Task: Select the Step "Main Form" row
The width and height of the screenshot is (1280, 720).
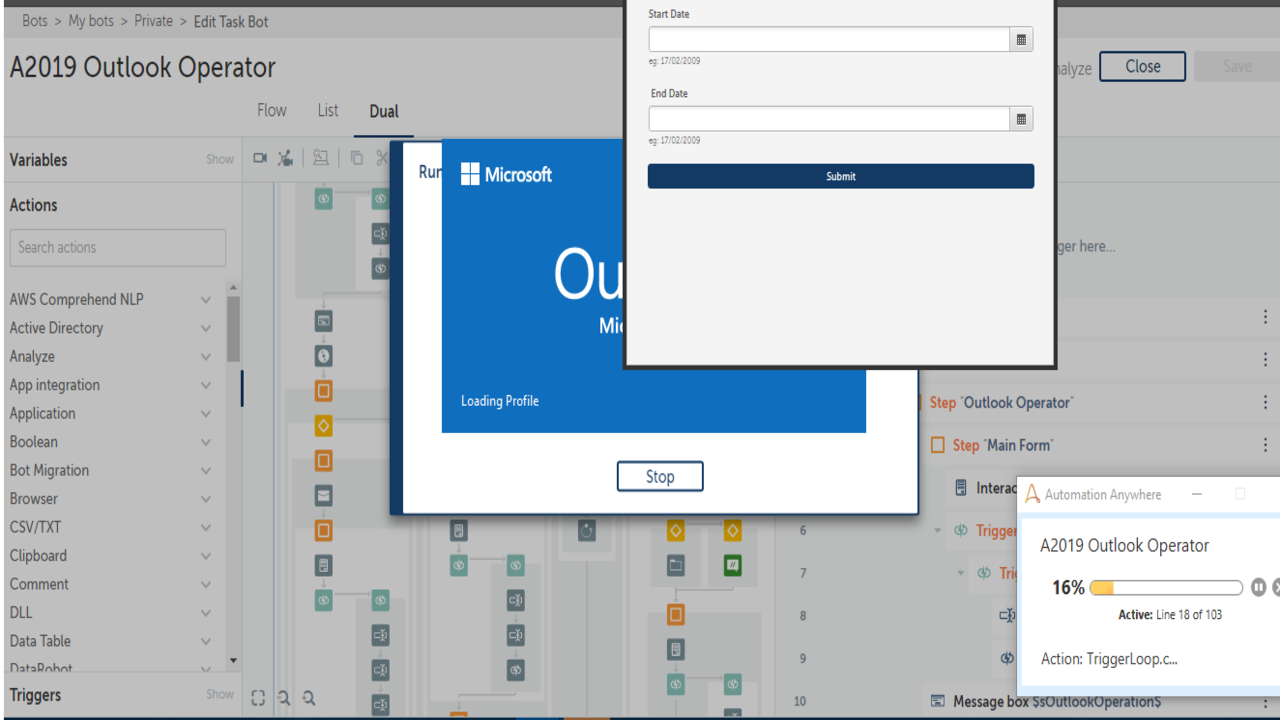Action: click(1098, 445)
